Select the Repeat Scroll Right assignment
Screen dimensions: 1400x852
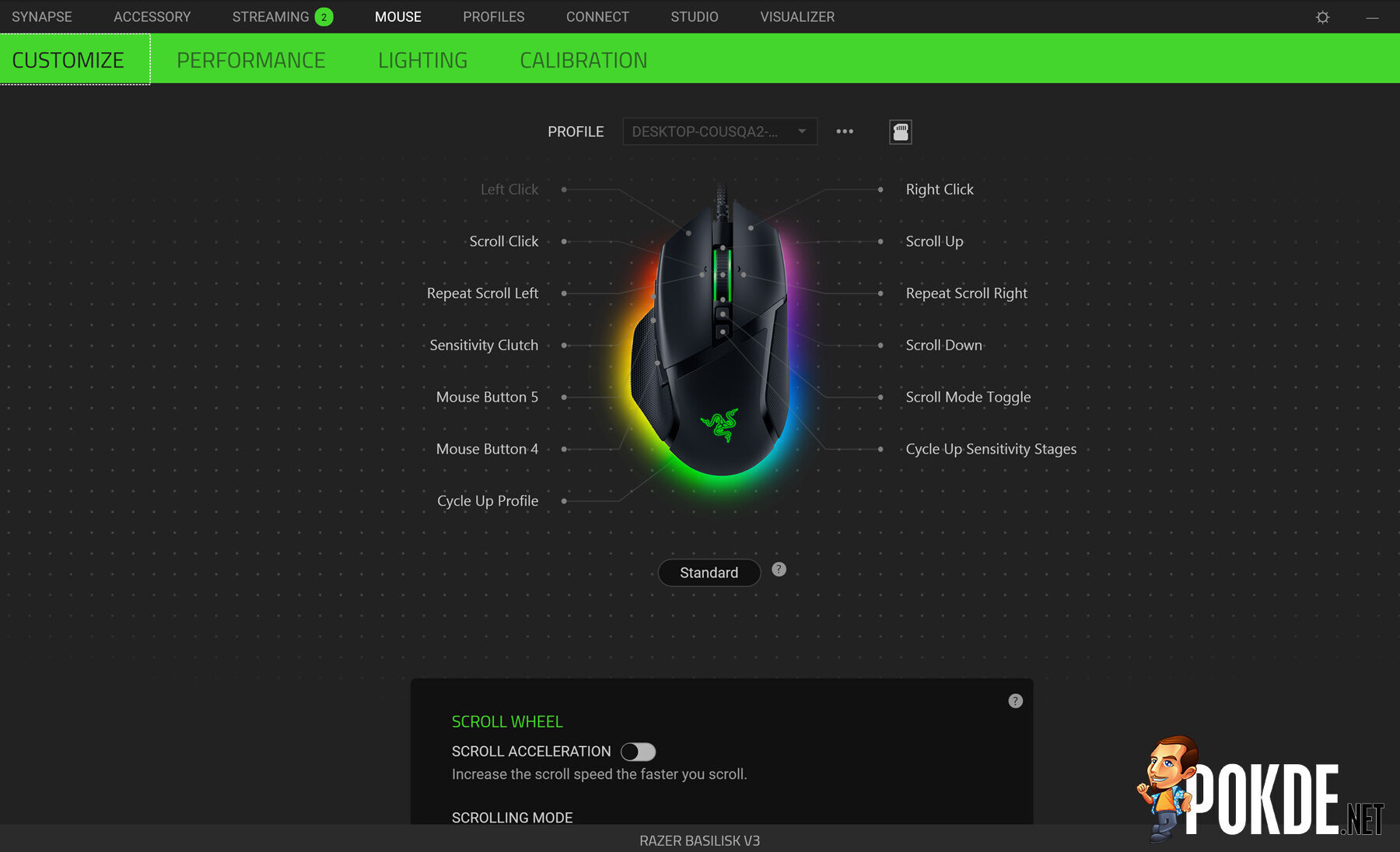[966, 293]
